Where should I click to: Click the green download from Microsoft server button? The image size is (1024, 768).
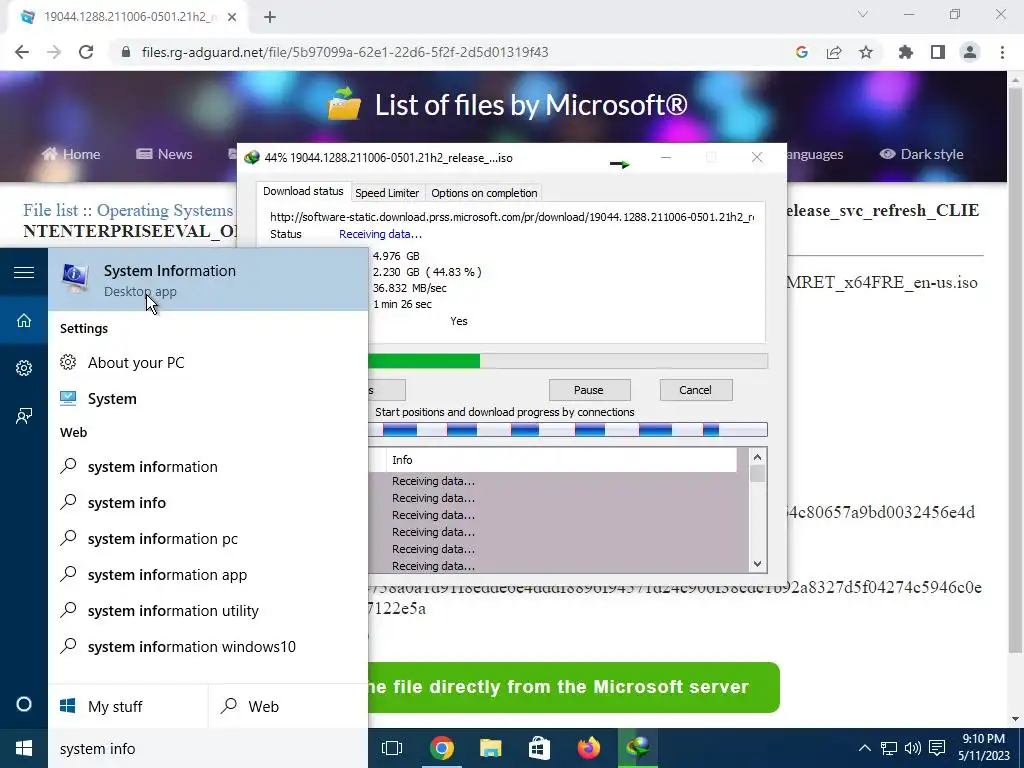[x=574, y=687]
